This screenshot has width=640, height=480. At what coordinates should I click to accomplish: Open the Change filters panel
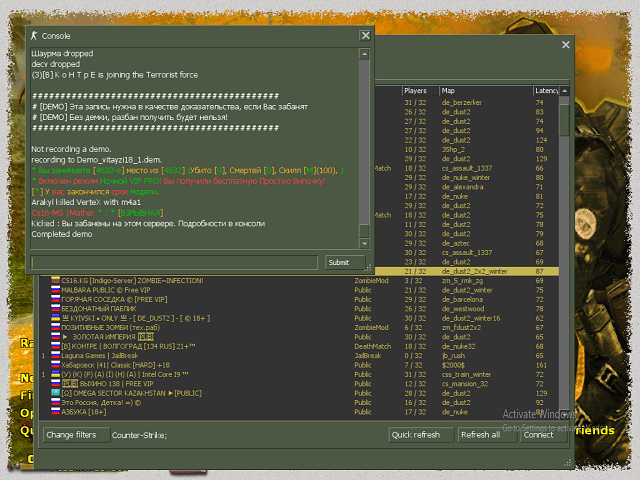[x=76, y=435]
